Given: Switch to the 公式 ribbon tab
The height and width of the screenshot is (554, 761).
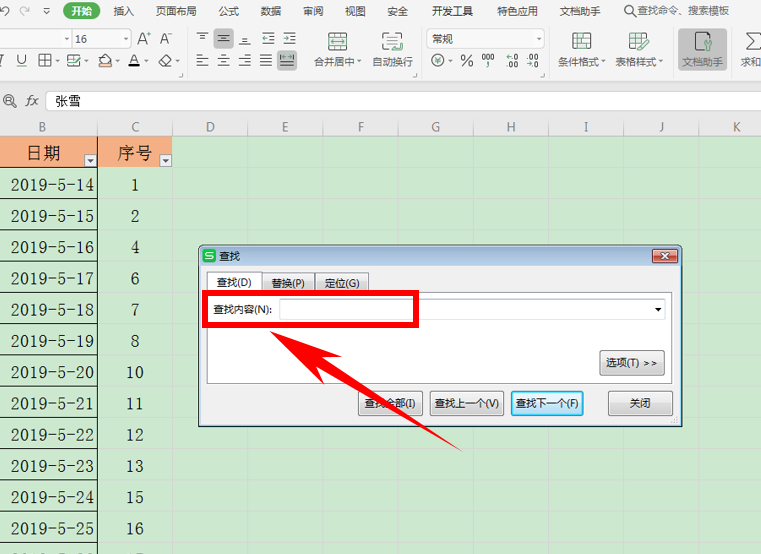Looking at the screenshot, I should coord(228,11).
